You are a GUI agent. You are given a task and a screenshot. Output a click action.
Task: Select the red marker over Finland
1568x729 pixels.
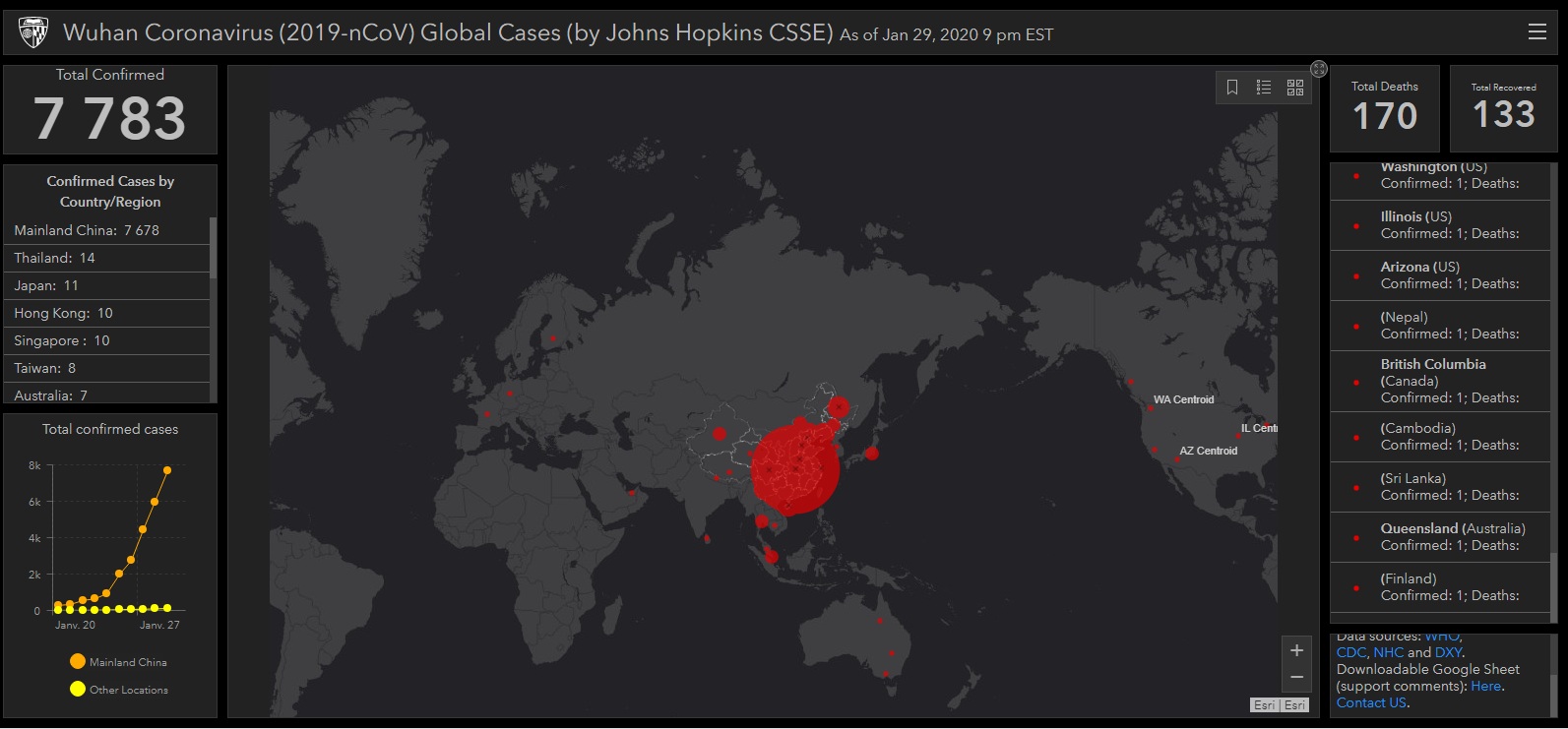tap(553, 338)
